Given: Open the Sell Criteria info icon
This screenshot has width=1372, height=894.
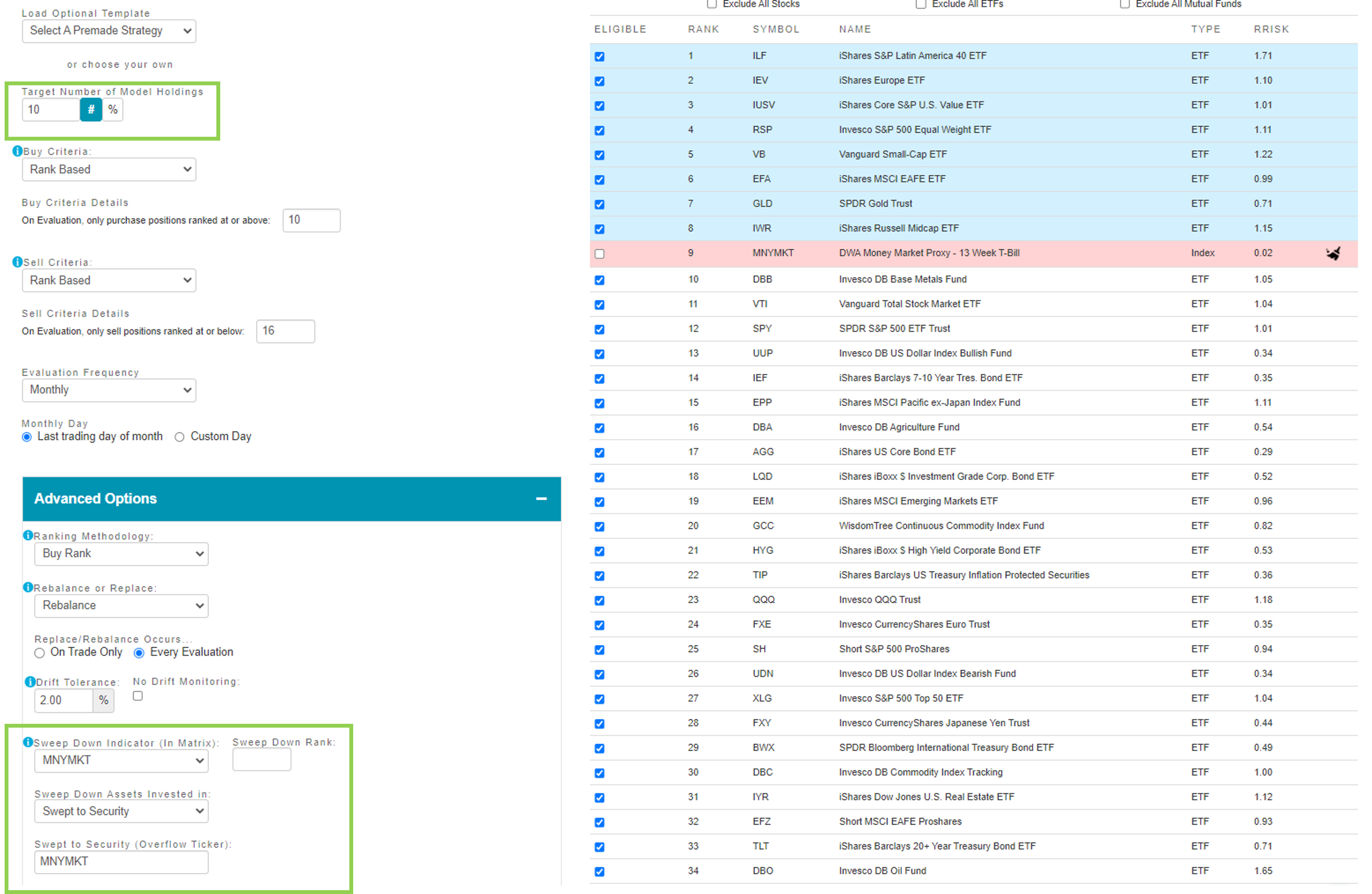Looking at the screenshot, I should pyautogui.click(x=17, y=262).
